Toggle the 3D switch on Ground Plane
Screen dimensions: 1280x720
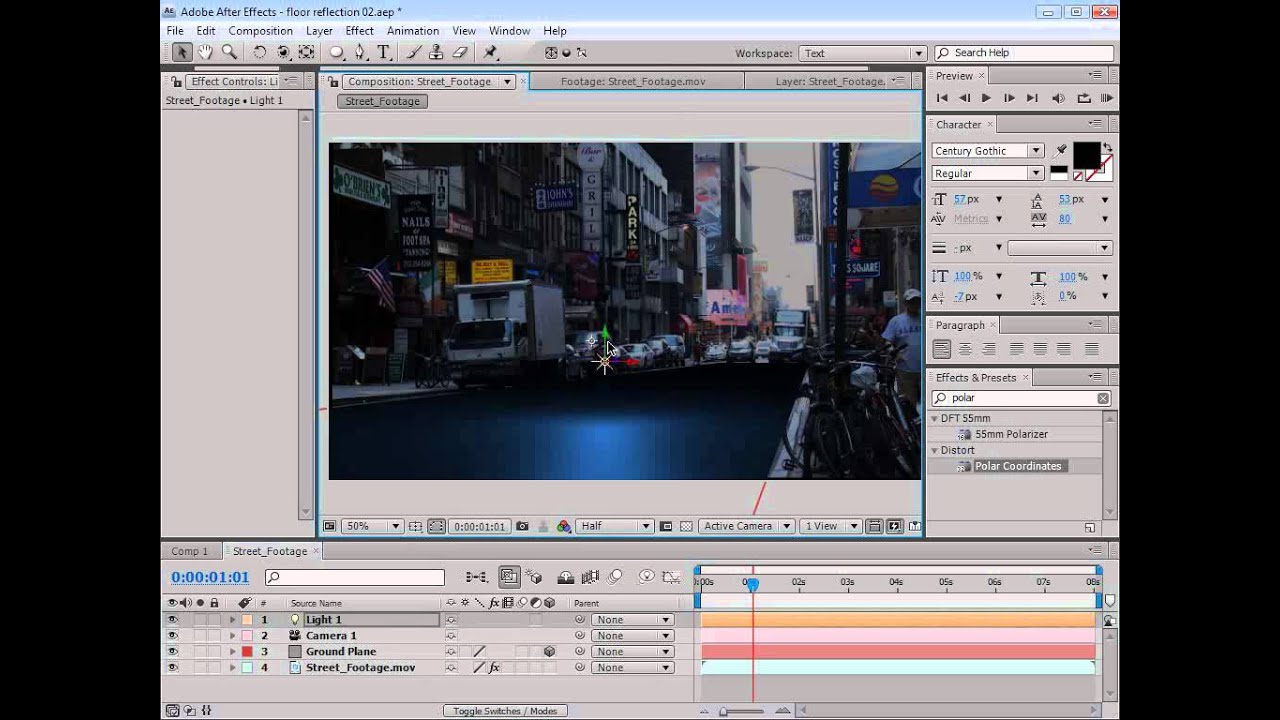tap(549, 652)
